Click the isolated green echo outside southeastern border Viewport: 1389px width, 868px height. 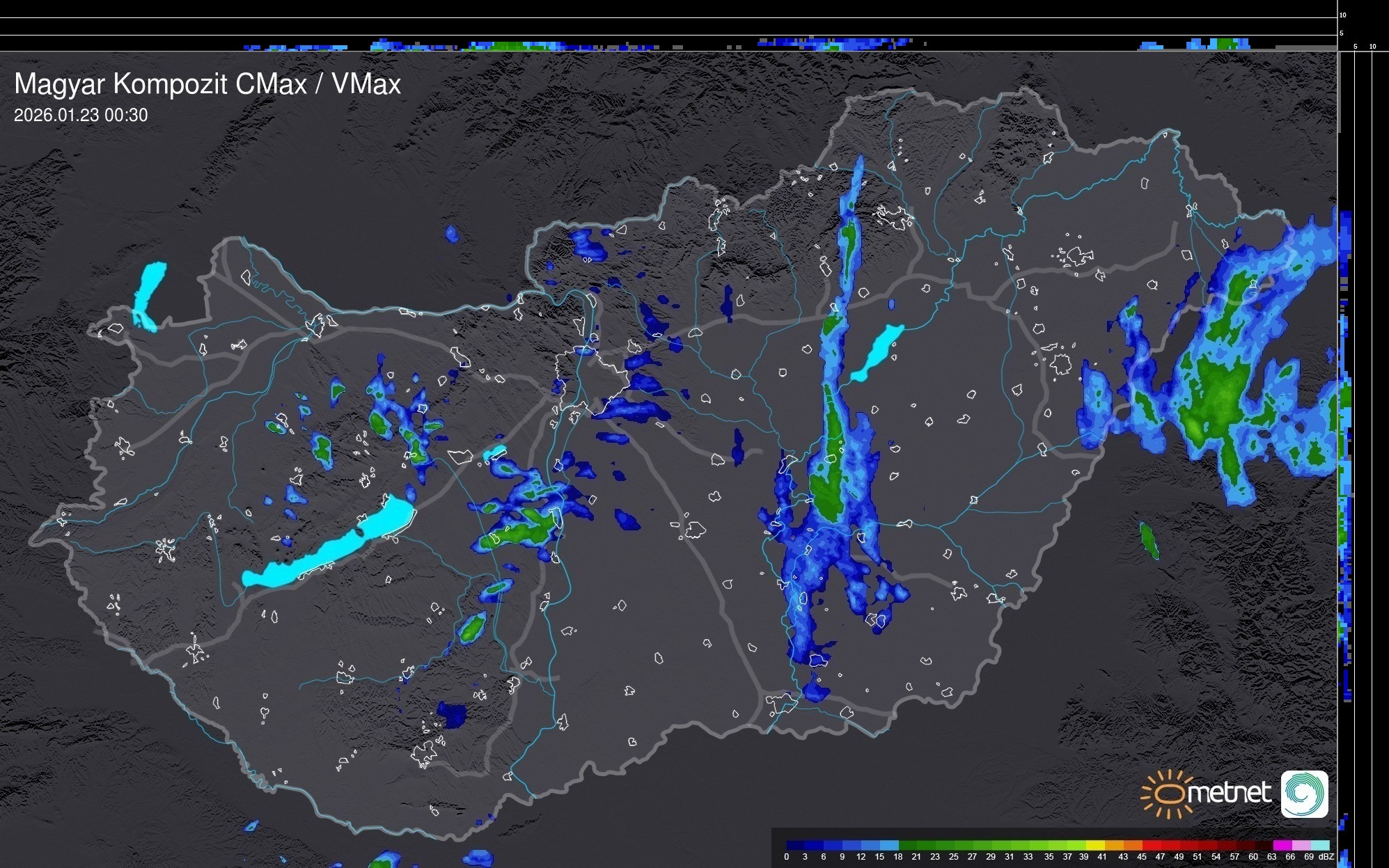[1149, 541]
